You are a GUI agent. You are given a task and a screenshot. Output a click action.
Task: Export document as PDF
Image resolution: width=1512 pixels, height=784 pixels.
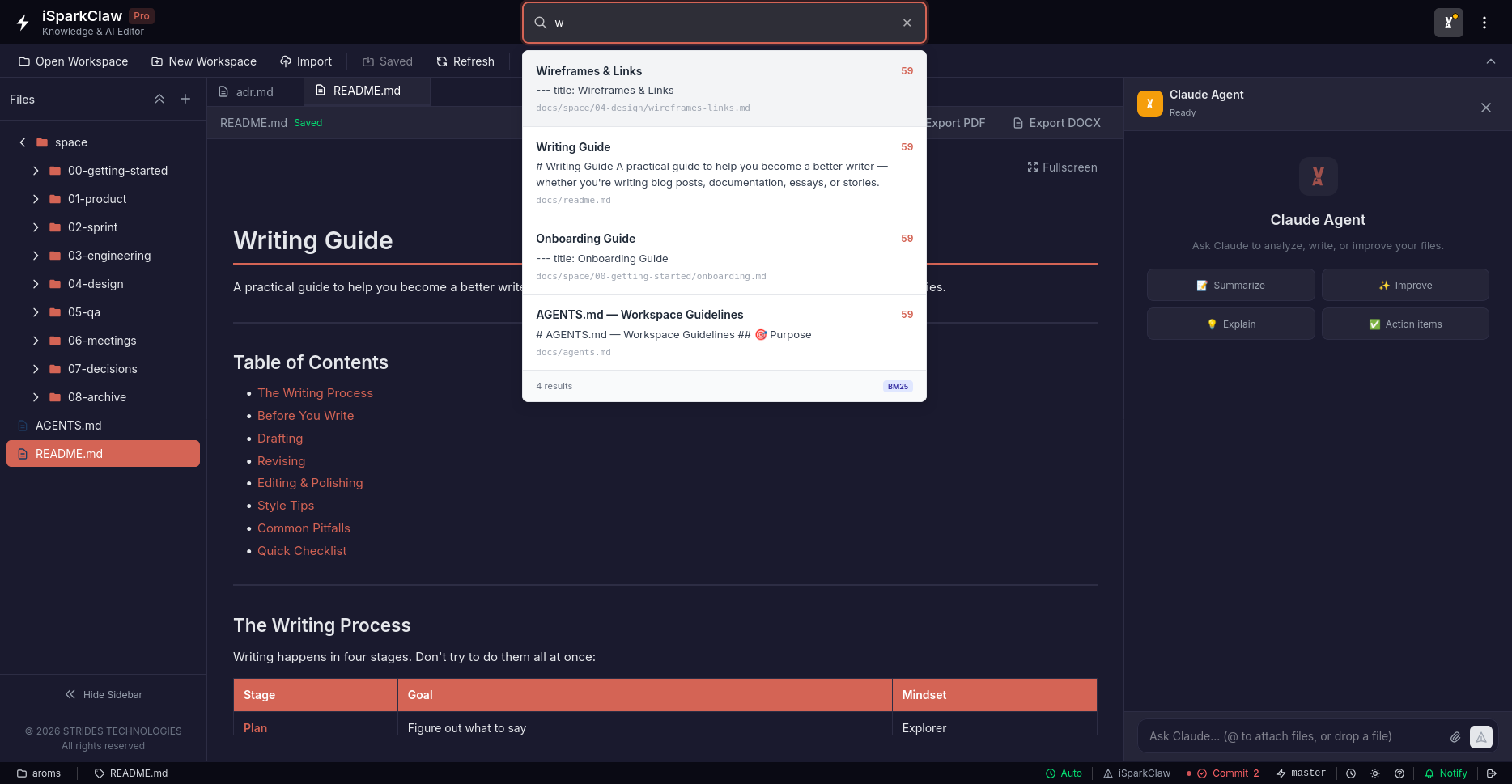pyautogui.click(x=954, y=123)
